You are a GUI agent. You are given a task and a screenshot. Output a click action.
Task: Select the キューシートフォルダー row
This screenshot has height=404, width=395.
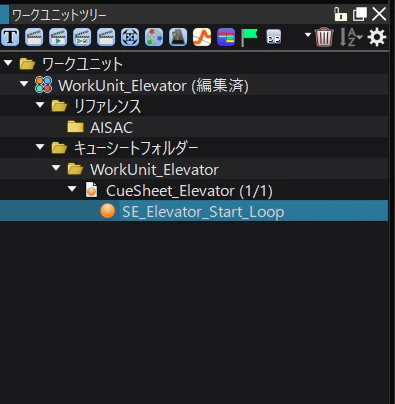194,148
